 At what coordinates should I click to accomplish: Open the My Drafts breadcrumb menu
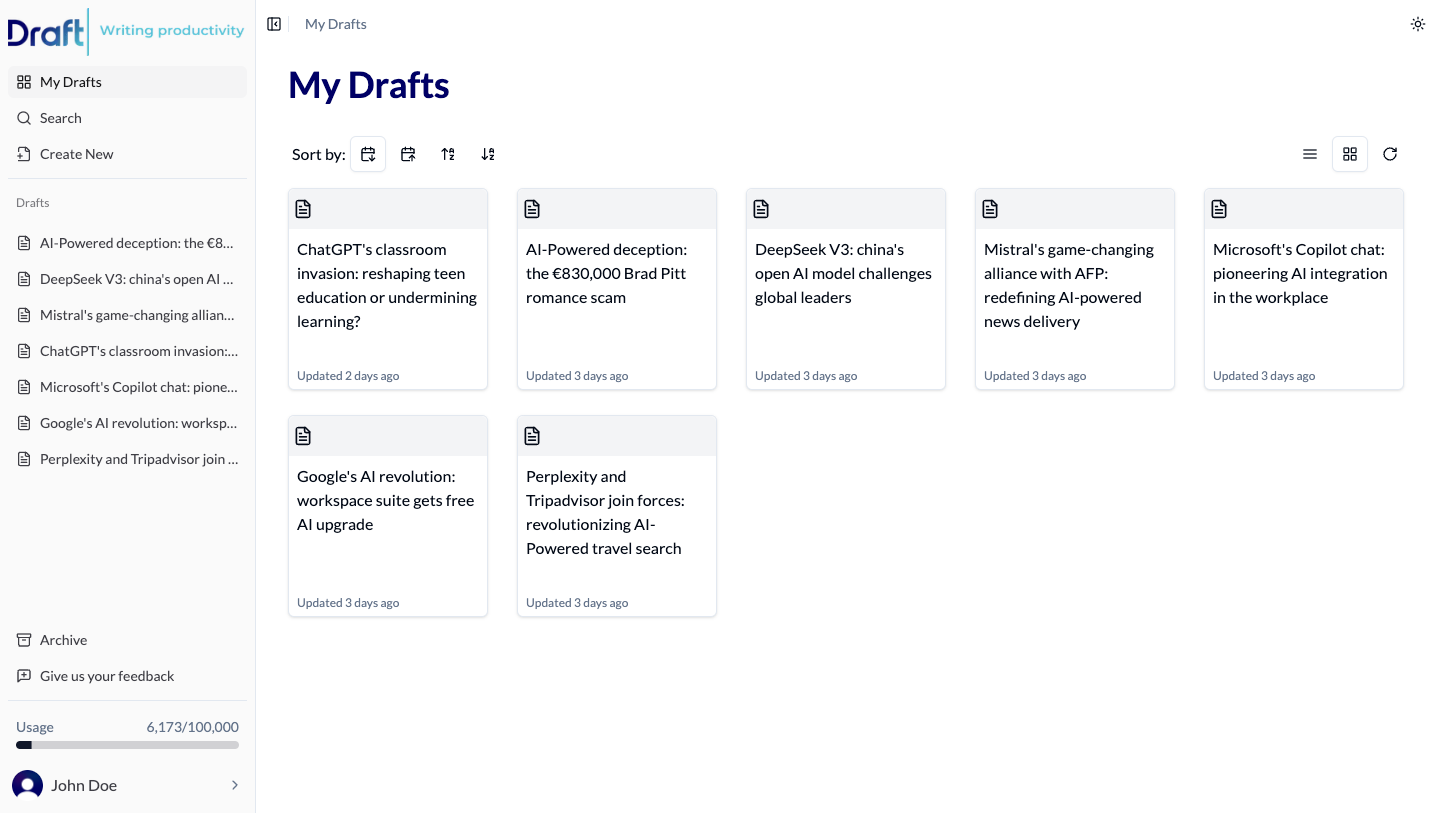[x=335, y=23]
